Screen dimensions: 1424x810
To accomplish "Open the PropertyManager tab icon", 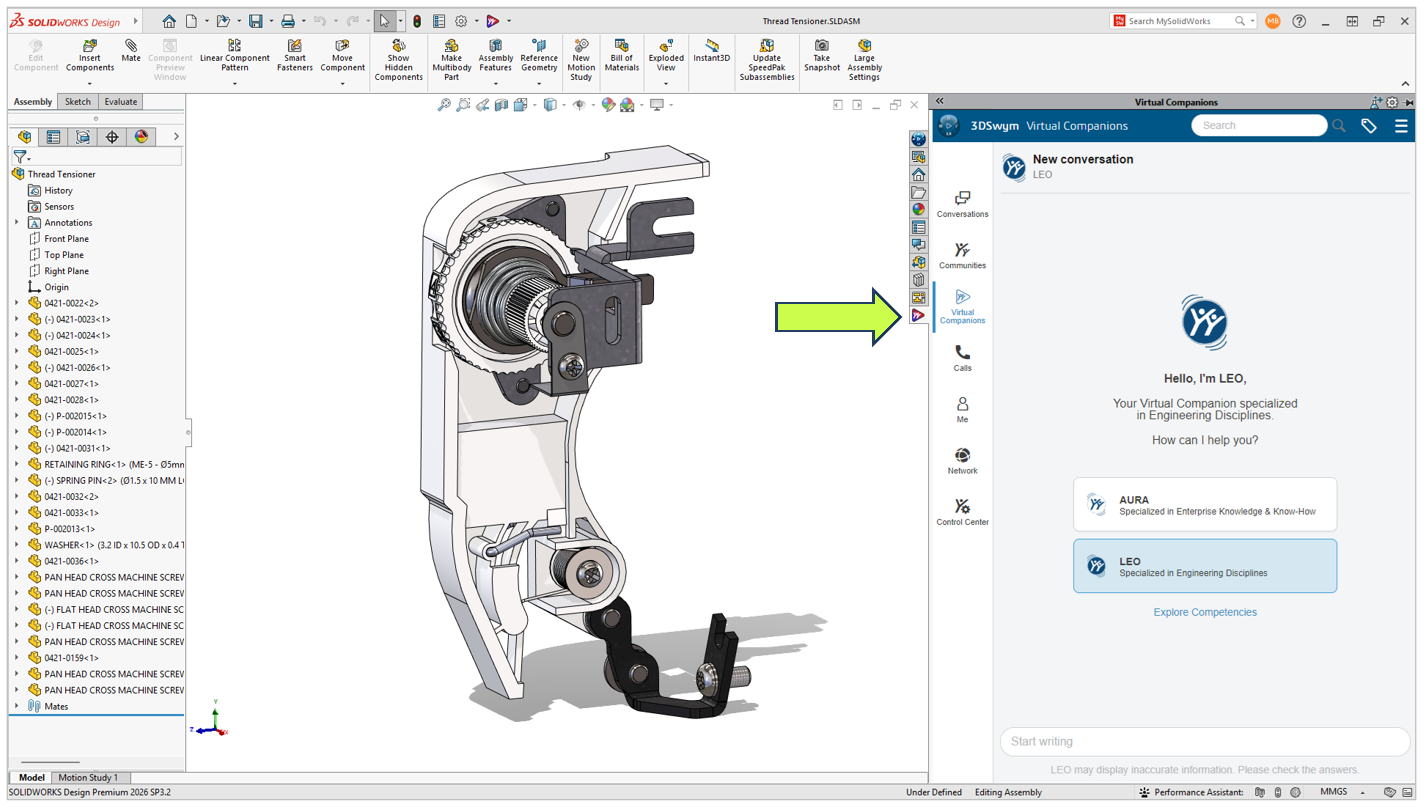I will 54,137.
